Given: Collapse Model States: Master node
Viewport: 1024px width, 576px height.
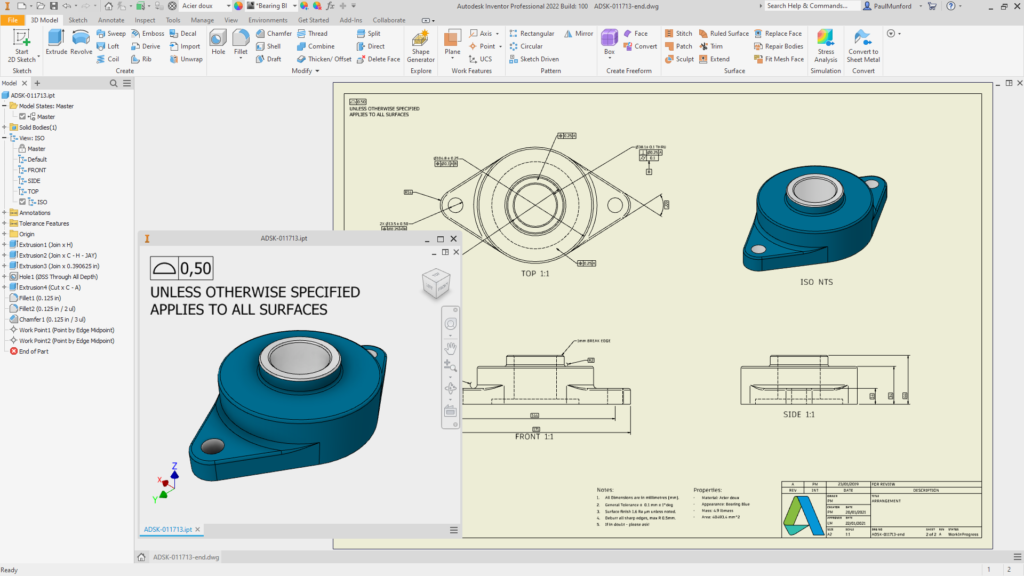Looking at the screenshot, I should point(5,106).
